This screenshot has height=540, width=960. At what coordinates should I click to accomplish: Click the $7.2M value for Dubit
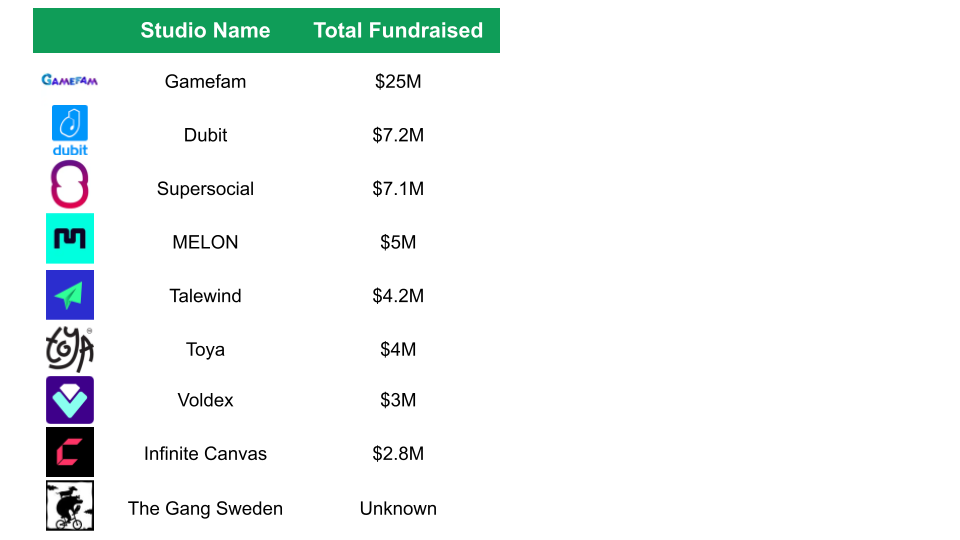(398, 135)
